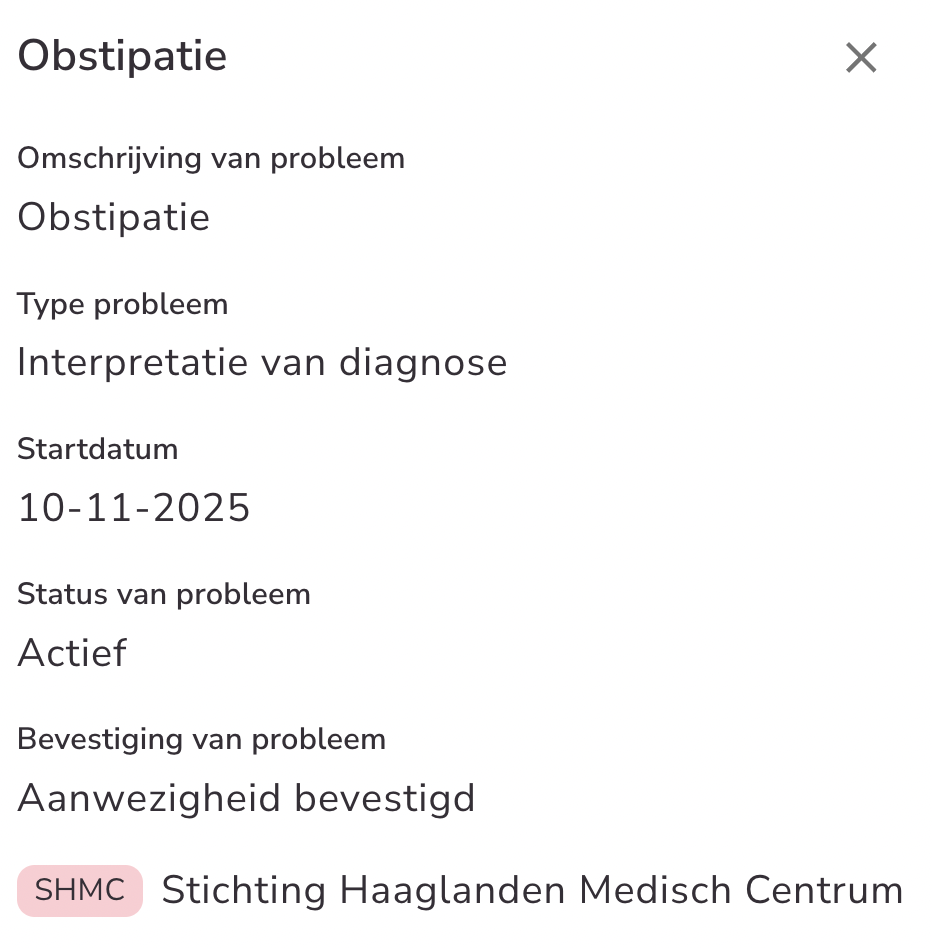Select the Omschrijving van probleem label
The width and height of the screenshot is (932, 948).
(211, 158)
